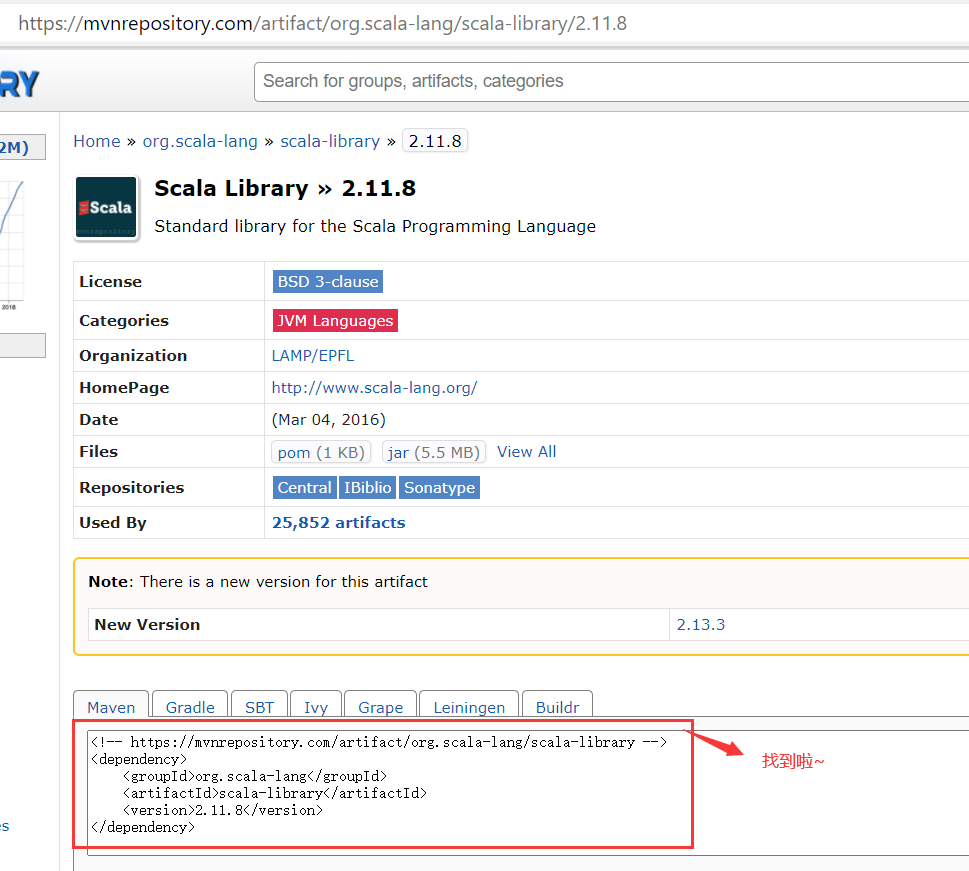Open LAMP/EPFL organization link
The height and width of the screenshot is (871, 969).
pyautogui.click(x=313, y=355)
